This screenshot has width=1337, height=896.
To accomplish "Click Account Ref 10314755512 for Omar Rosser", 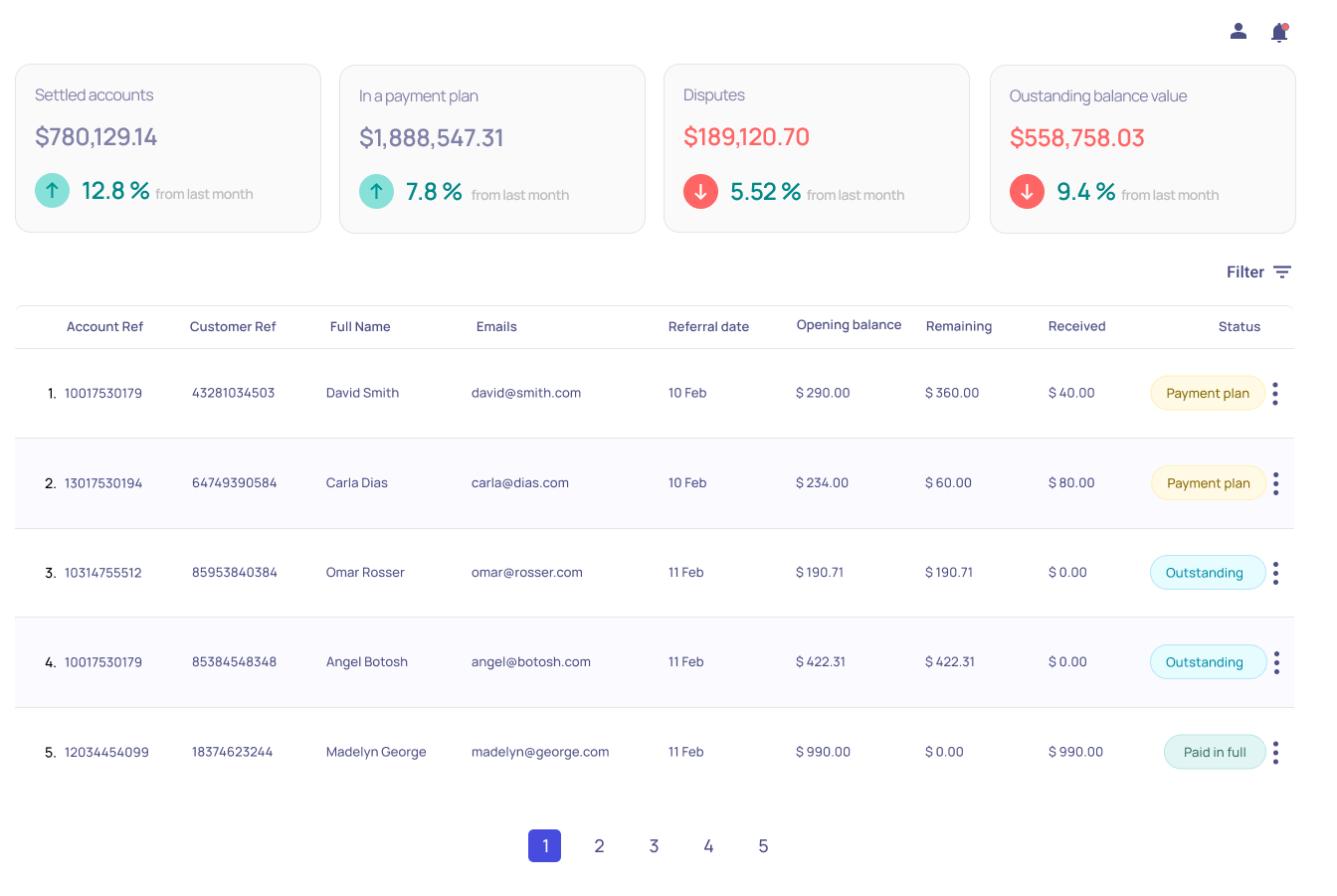I will point(105,573).
